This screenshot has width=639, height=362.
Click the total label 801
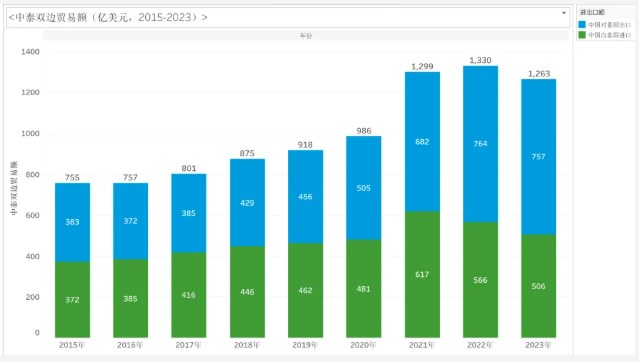pyautogui.click(x=189, y=168)
